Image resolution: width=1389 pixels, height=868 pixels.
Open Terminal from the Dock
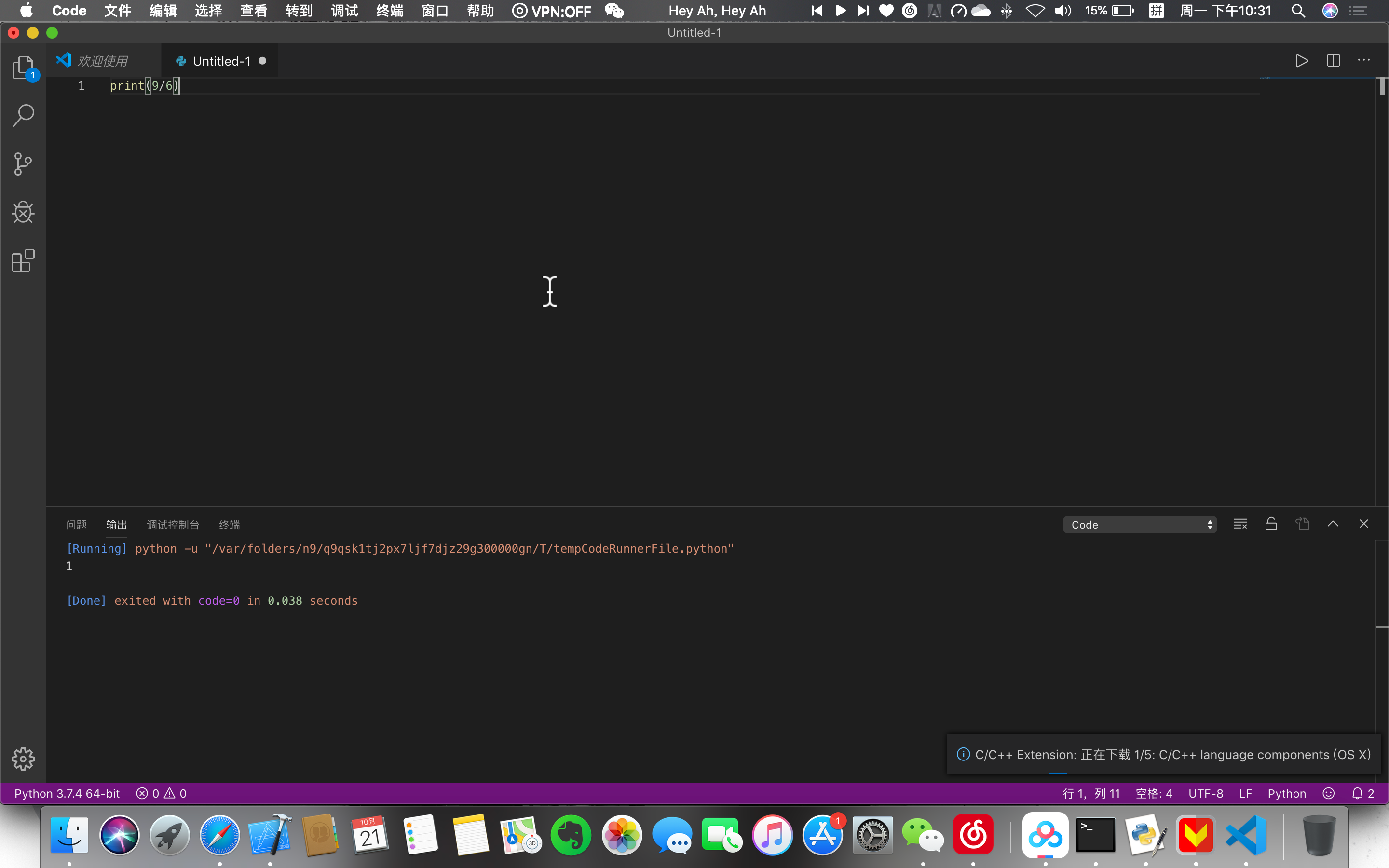[x=1095, y=835]
